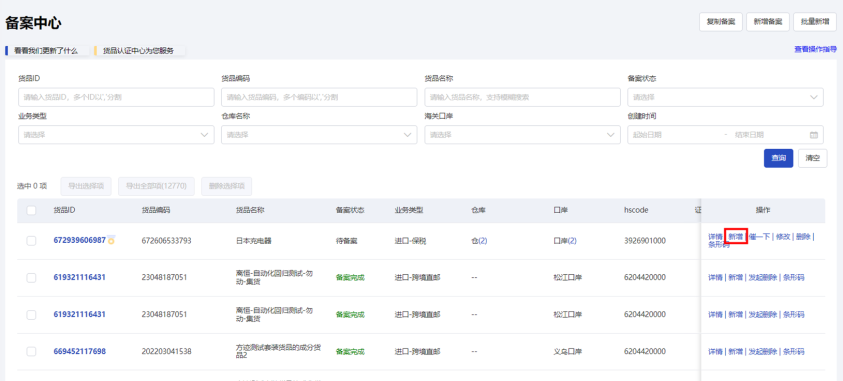Image resolution: width=843 pixels, height=381 pixels.
Task: Toggle the select-all checkbox in table header
Action: (31, 211)
